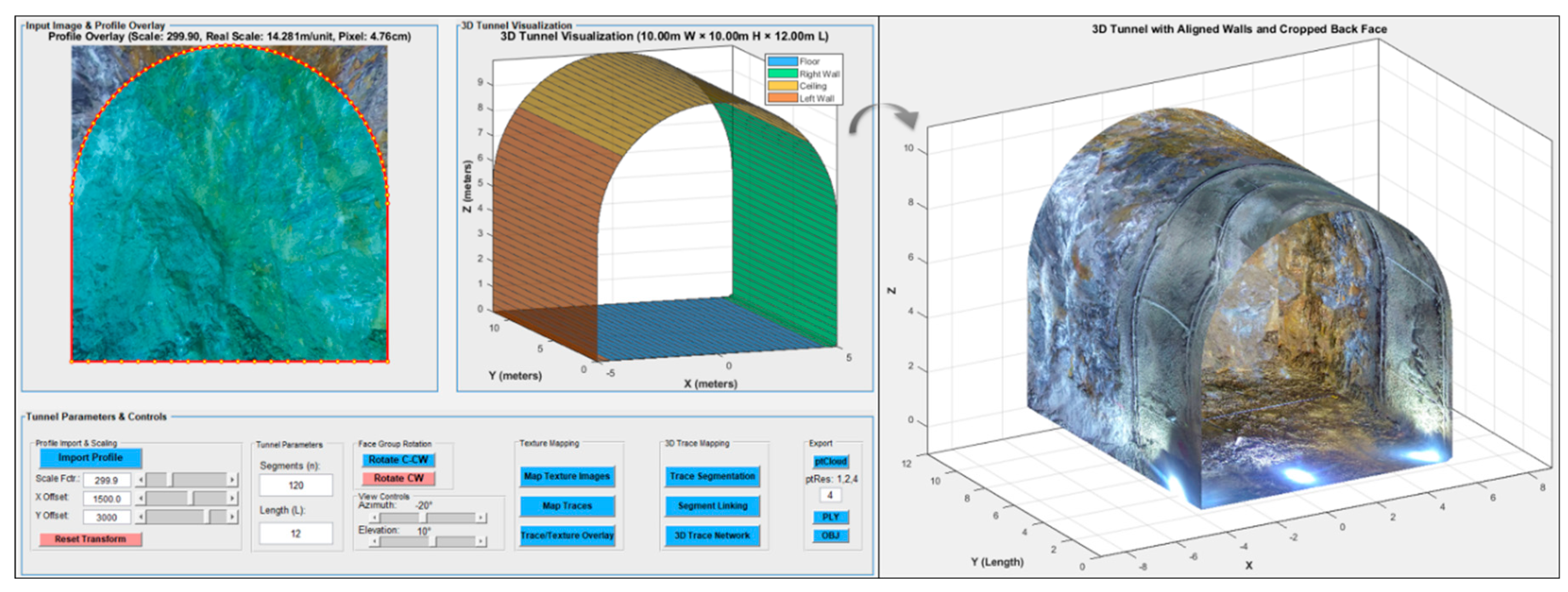
Task: Click the ptRes value field
Action: click(x=829, y=495)
